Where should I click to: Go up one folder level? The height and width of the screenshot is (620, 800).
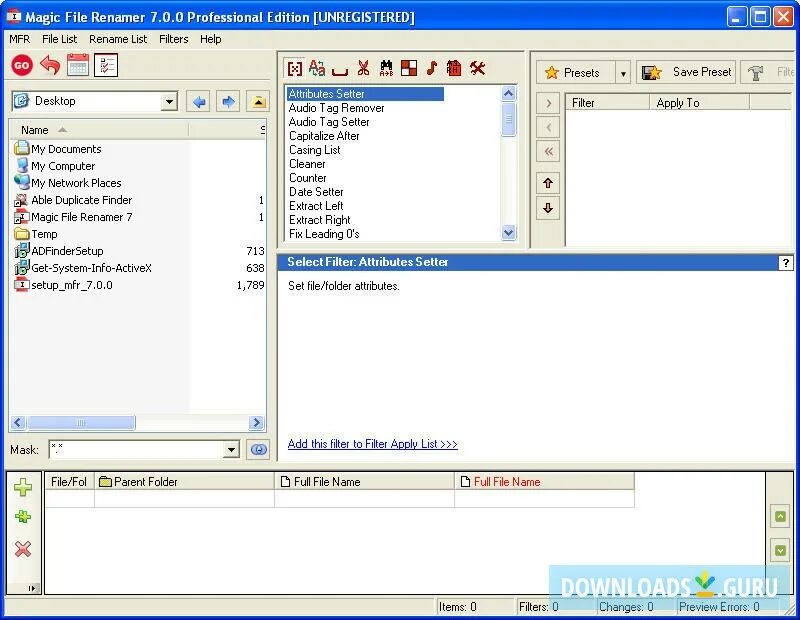coord(258,102)
